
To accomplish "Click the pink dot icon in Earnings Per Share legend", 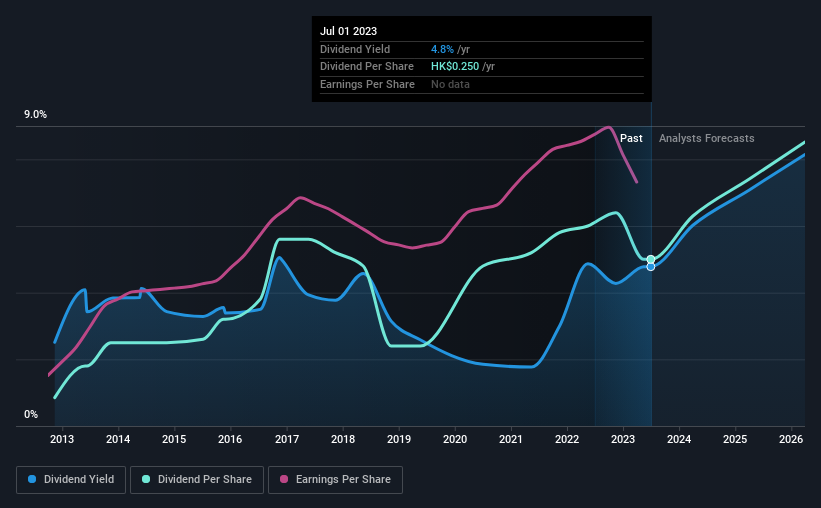I will [284, 479].
